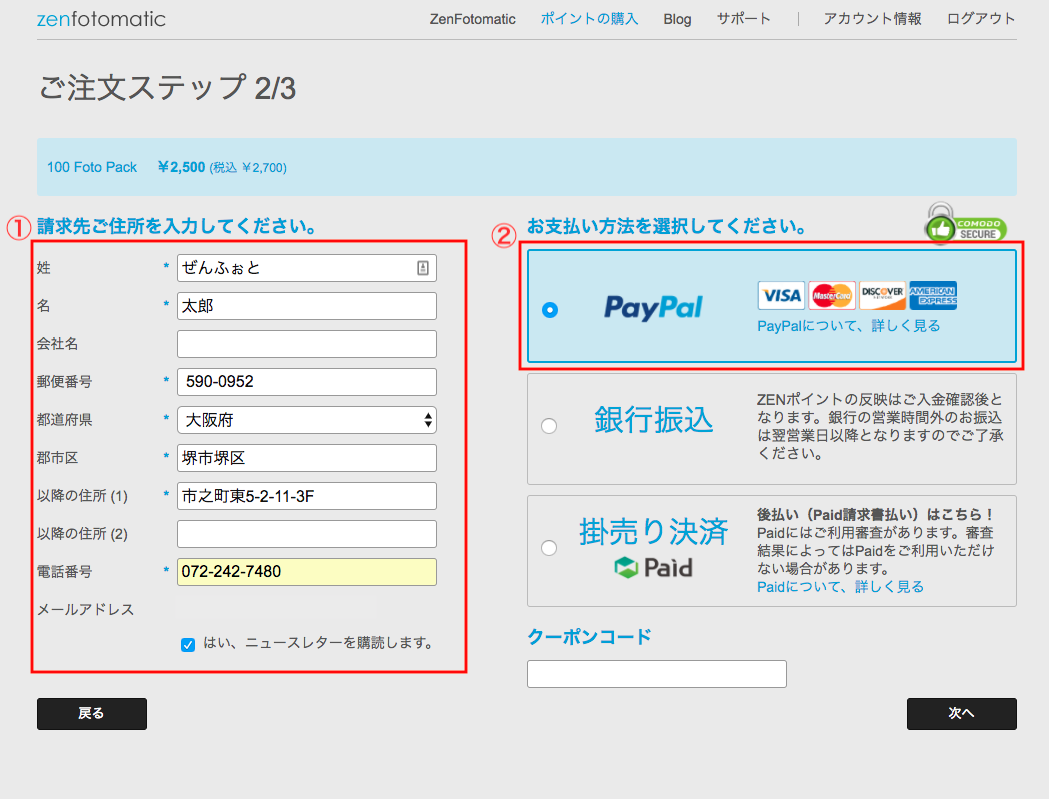Open ZenFotomatic in the top navigation
The height and width of the screenshot is (799, 1049).
click(472, 19)
